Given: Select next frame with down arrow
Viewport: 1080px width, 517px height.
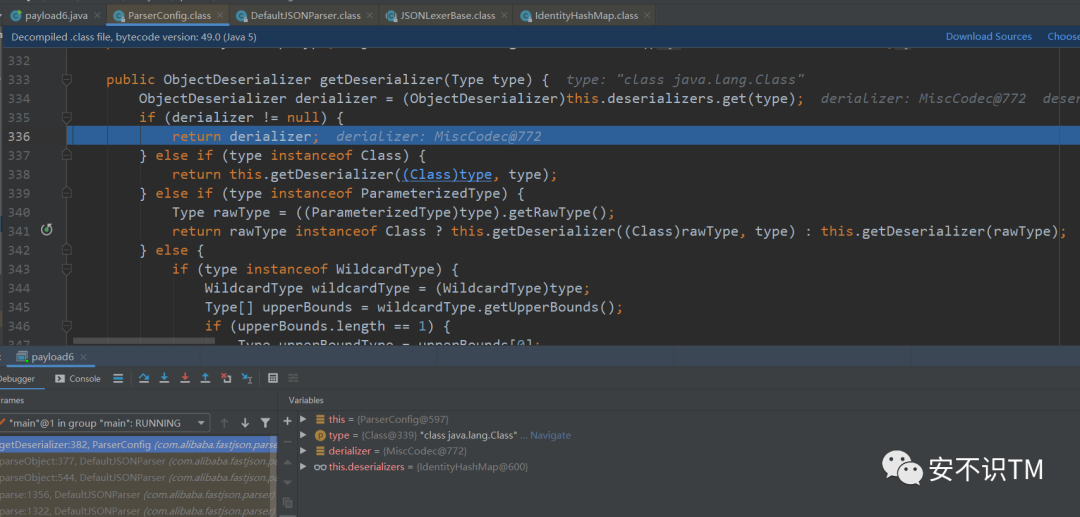Looking at the screenshot, I should click(245, 423).
